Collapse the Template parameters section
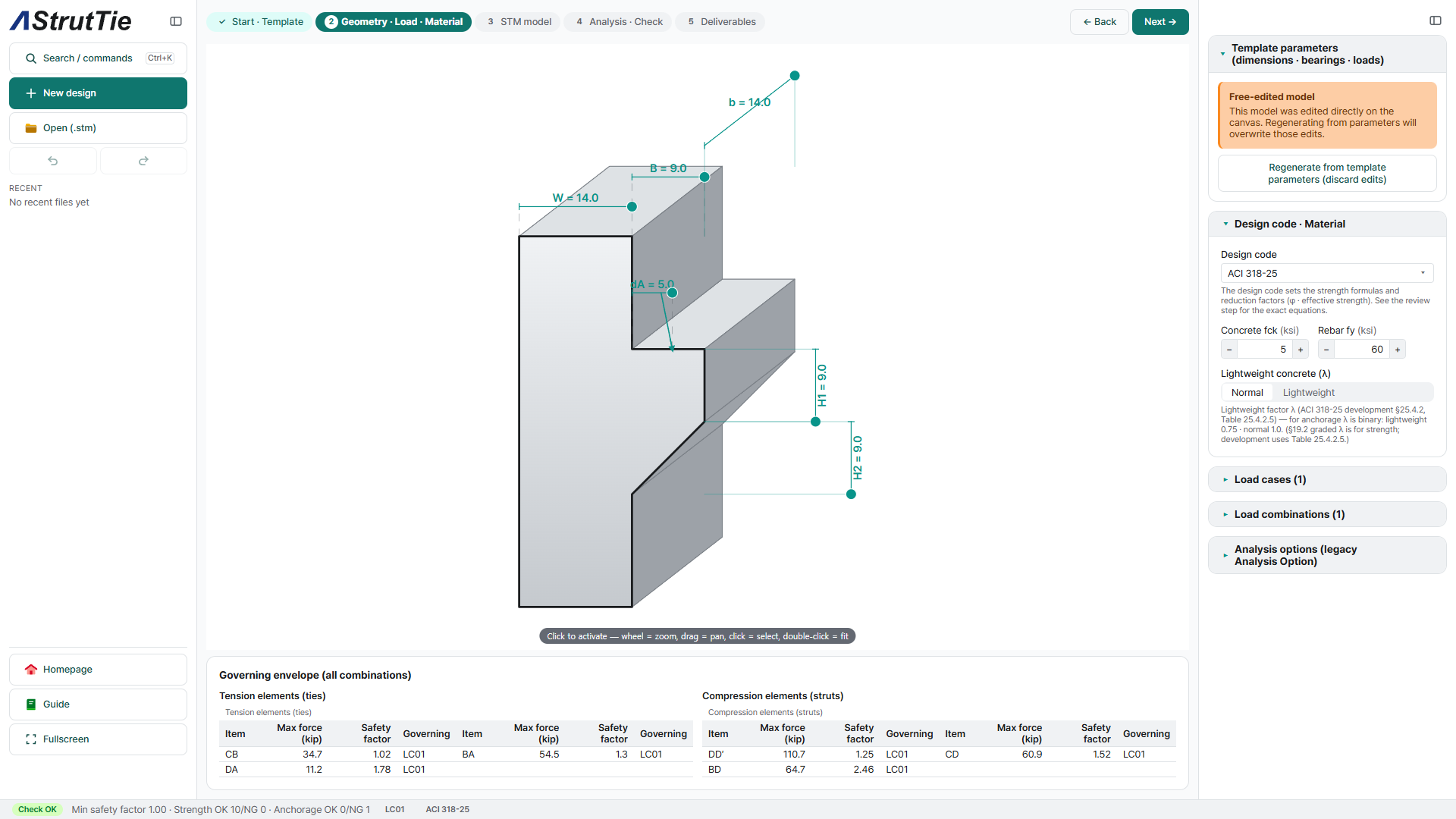 pyautogui.click(x=1327, y=54)
